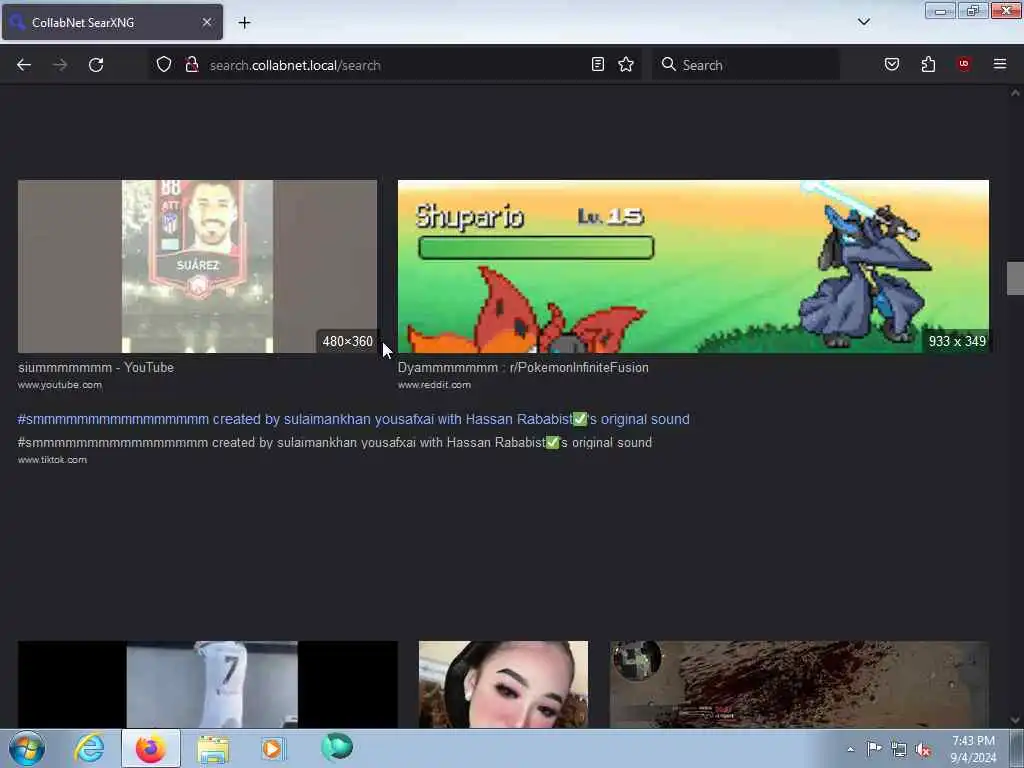Click the scrollbar down arrow

(1015, 720)
